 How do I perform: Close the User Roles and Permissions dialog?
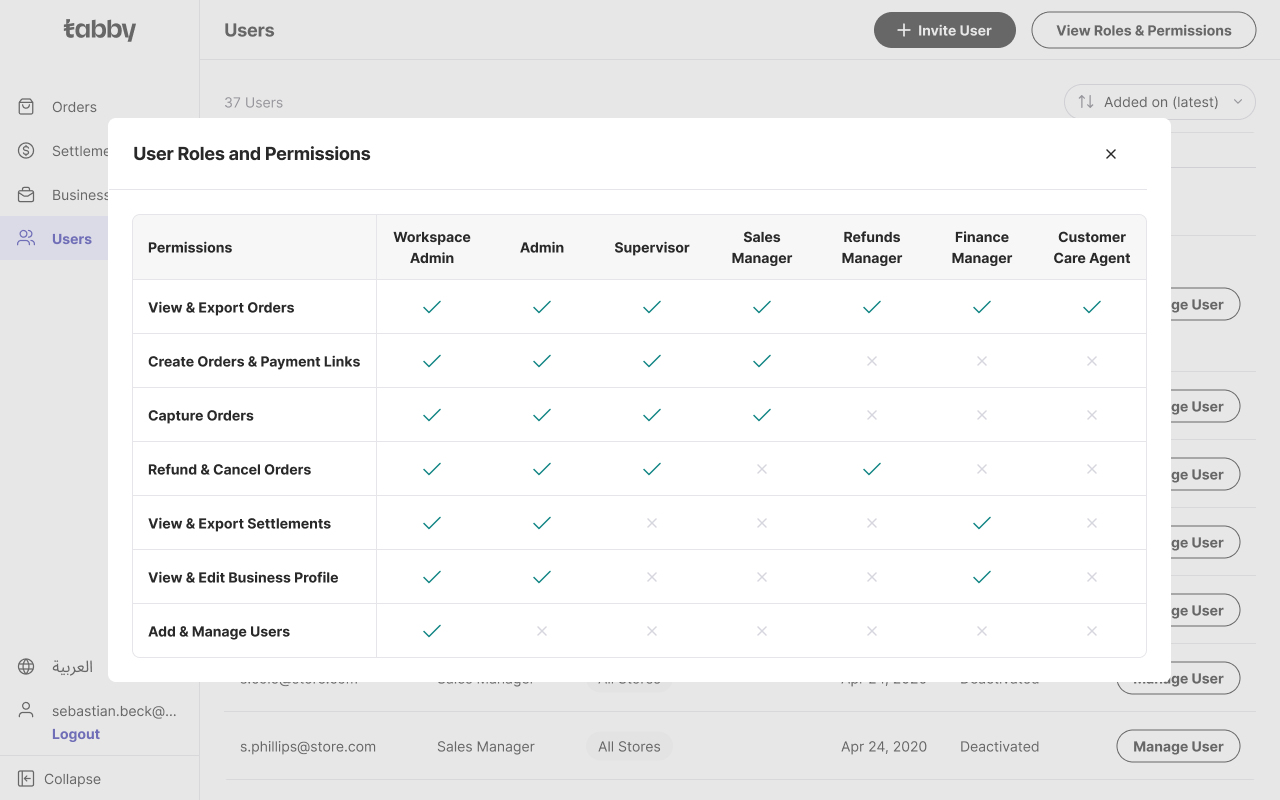click(1111, 154)
